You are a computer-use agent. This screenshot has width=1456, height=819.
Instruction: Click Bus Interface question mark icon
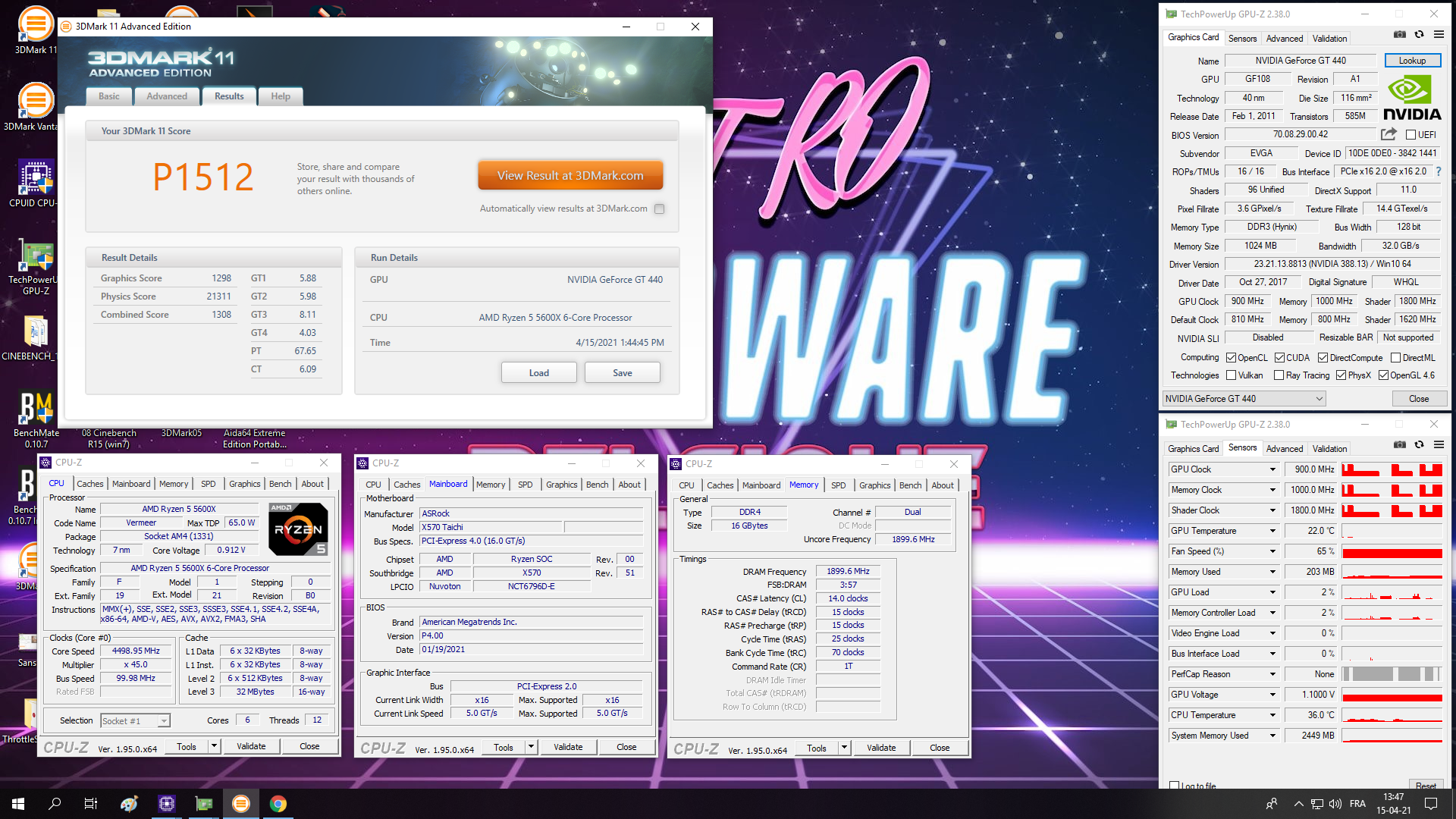point(1439,171)
